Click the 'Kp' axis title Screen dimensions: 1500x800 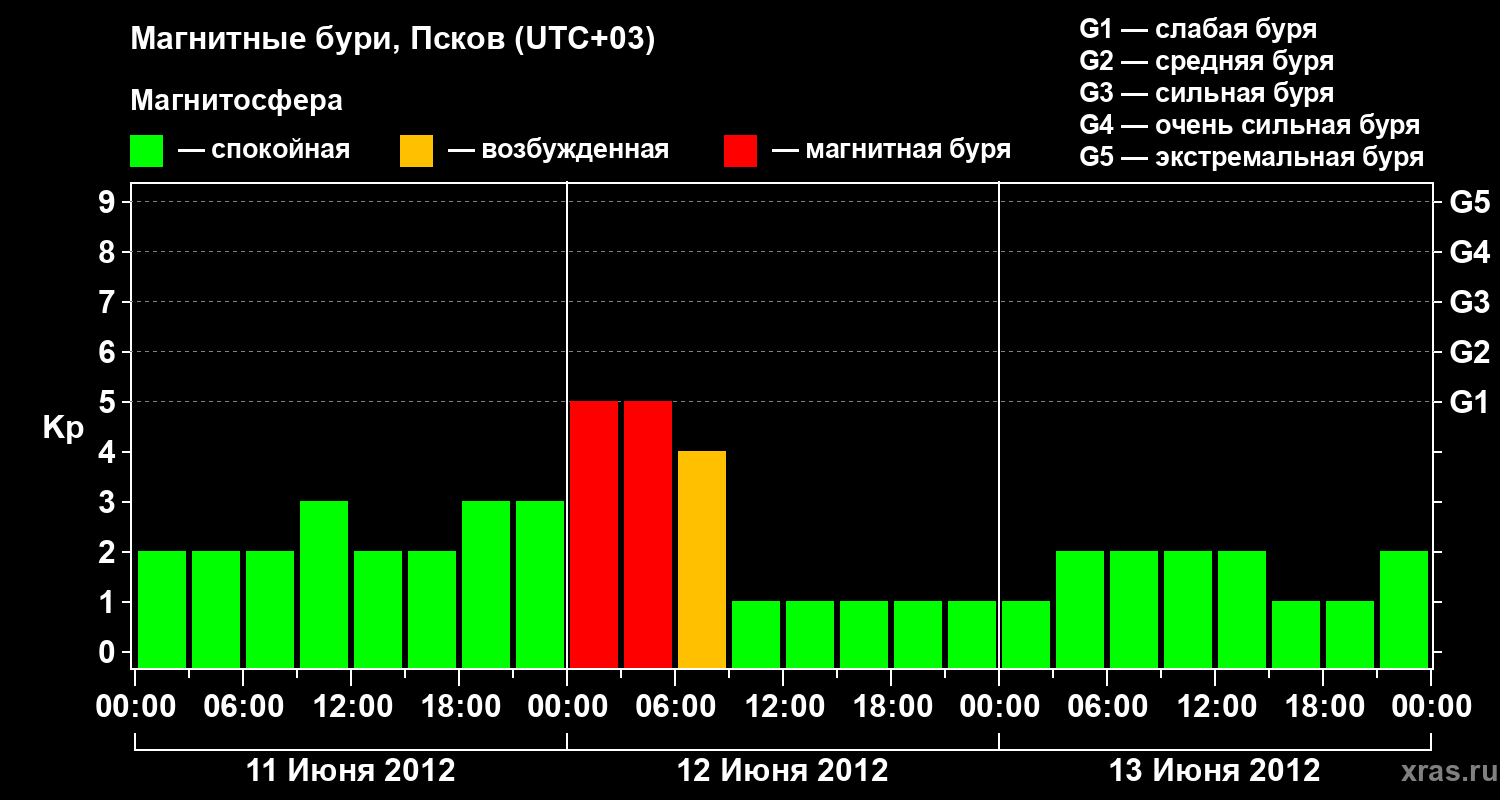[x=63, y=428]
